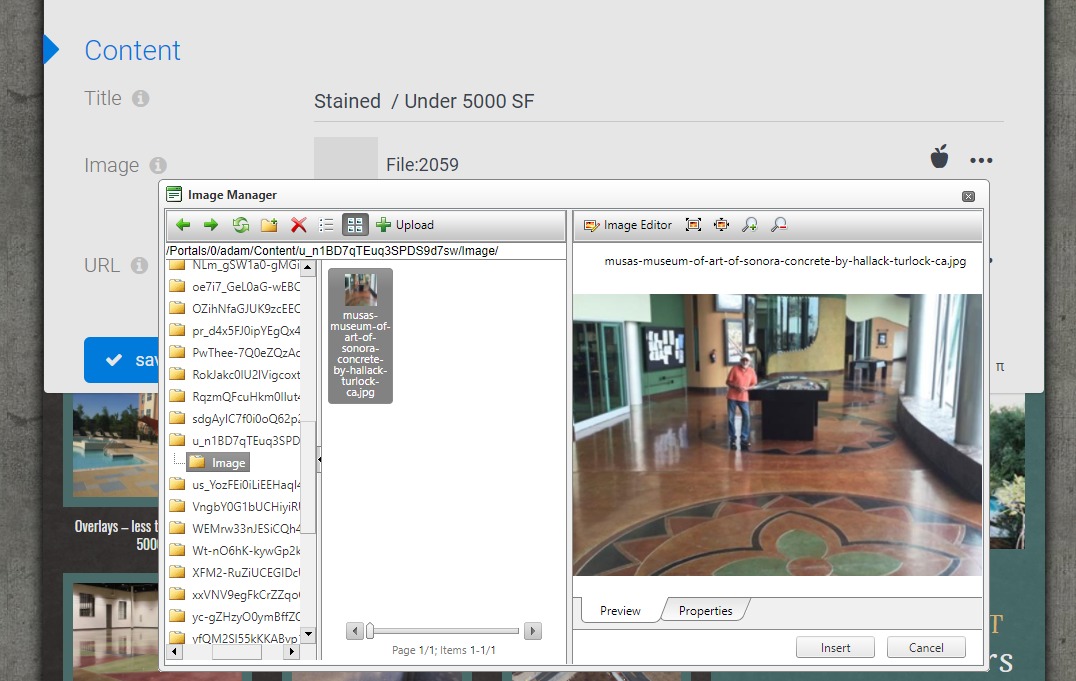Insert the selected image
The height and width of the screenshot is (681, 1076).
click(x=835, y=647)
